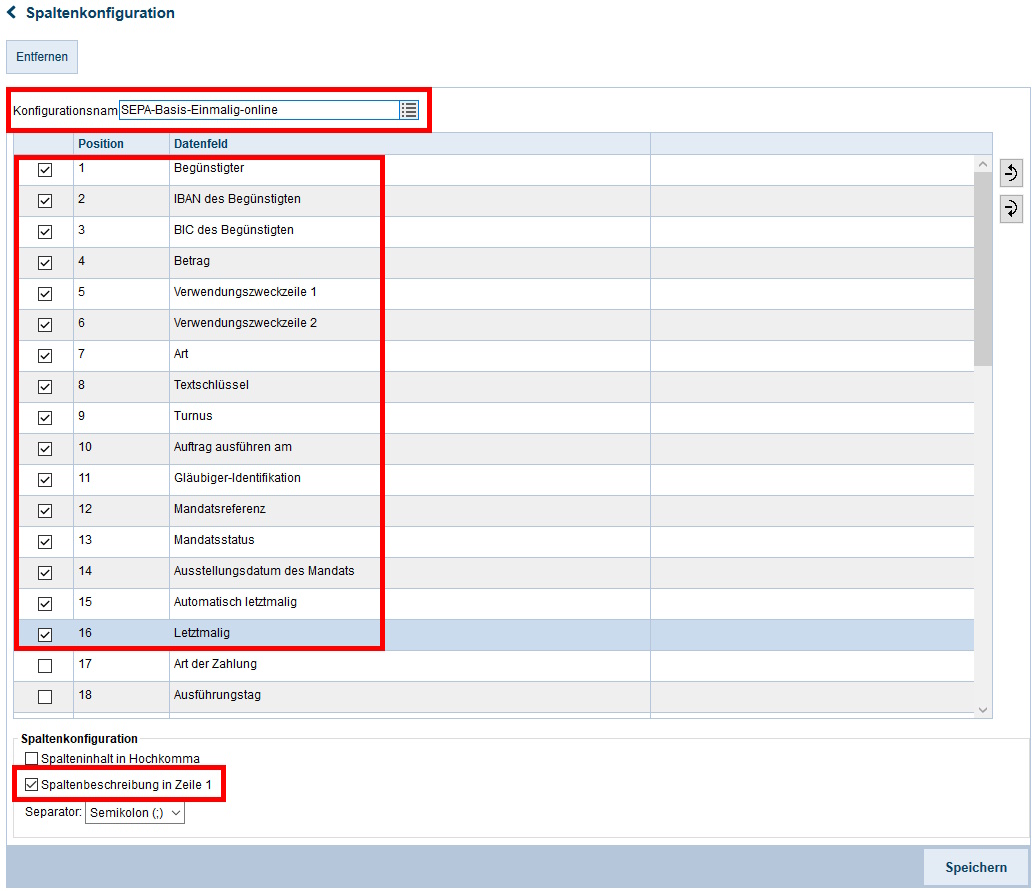This screenshot has height=891, width=1034.
Task: Select the Mandatsreferenz text
Action: (x=220, y=509)
